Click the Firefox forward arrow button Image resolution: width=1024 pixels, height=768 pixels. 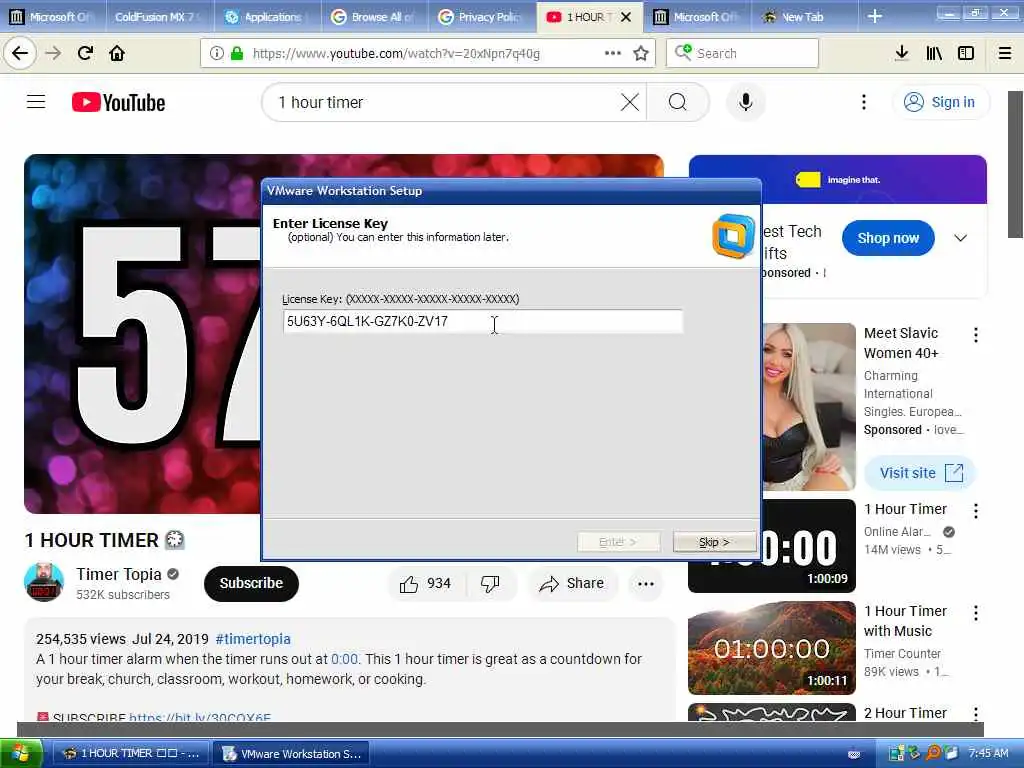click(x=53, y=53)
